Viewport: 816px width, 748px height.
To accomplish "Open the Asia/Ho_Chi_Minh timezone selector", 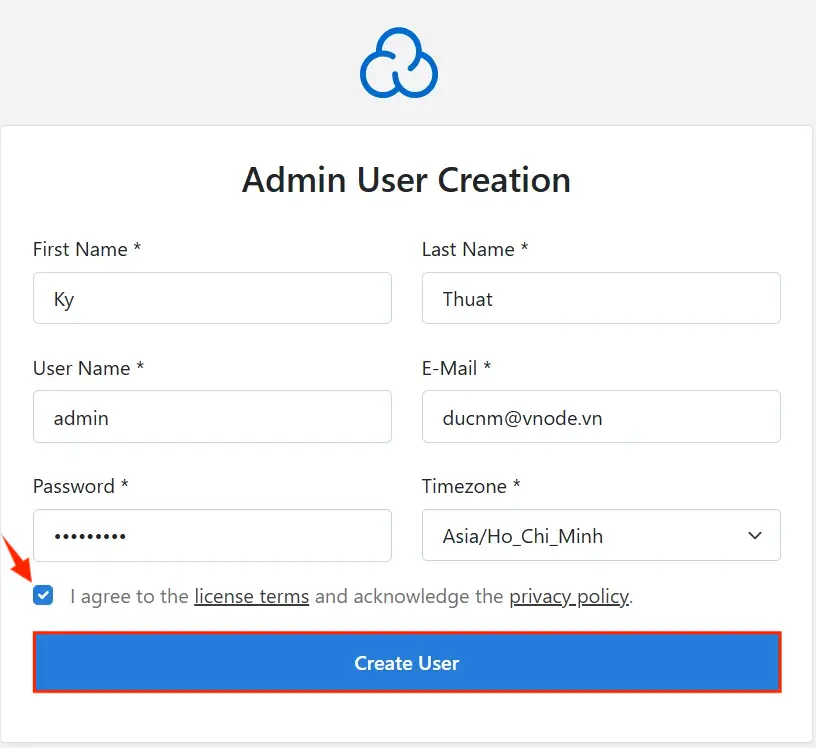I will (x=600, y=536).
